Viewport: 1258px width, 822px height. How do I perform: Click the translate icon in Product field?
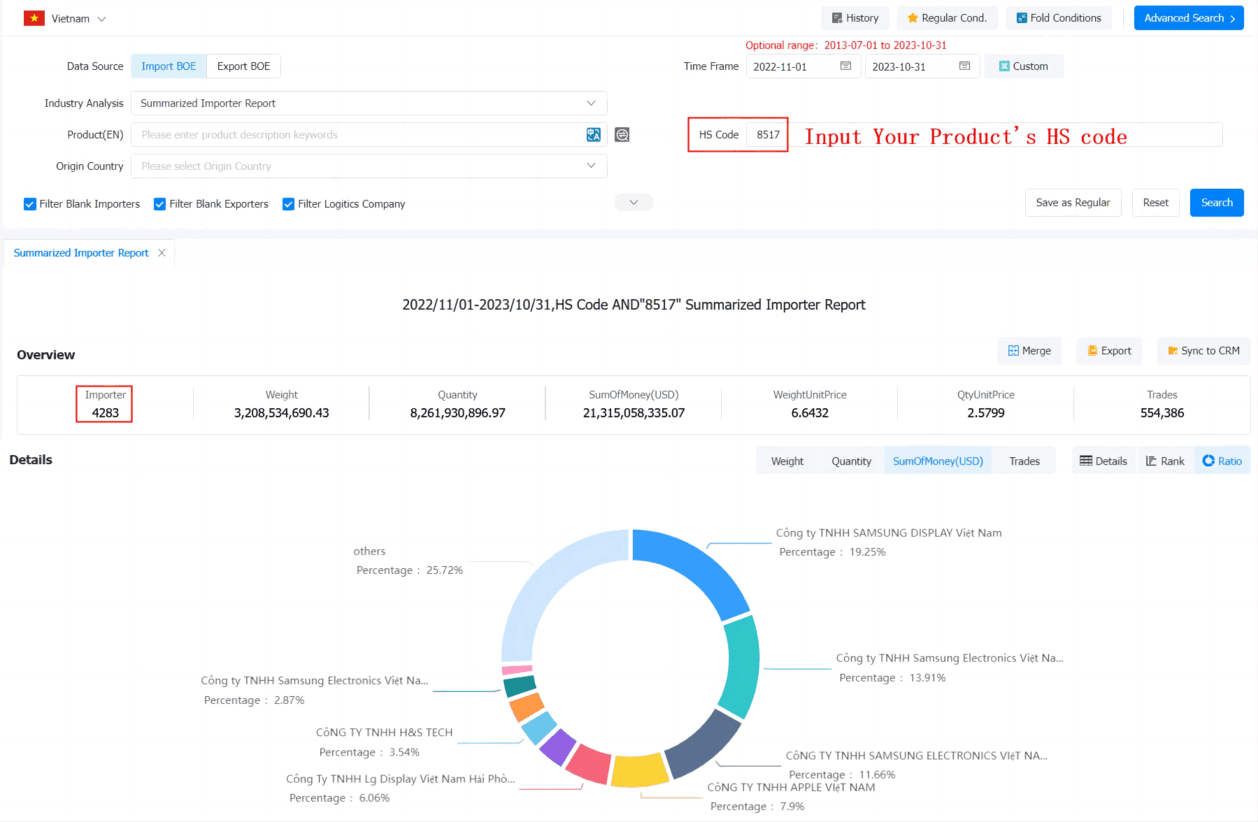click(x=593, y=135)
